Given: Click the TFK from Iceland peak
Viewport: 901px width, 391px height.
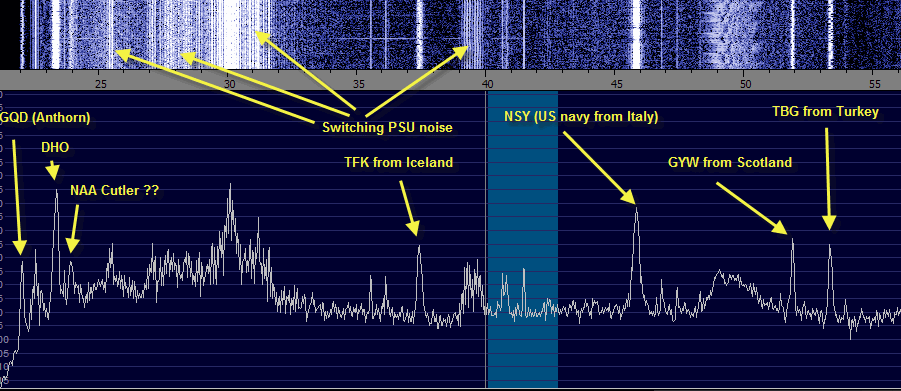Looking at the screenshot, I should [x=419, y=248].
